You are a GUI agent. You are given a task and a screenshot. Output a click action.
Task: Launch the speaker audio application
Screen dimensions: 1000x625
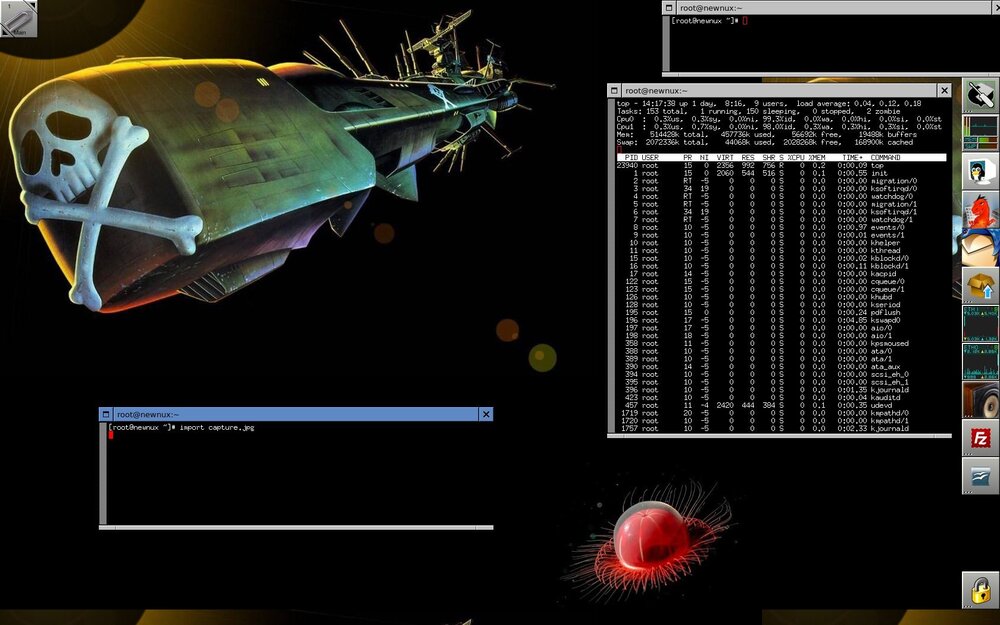click(980, 399)
